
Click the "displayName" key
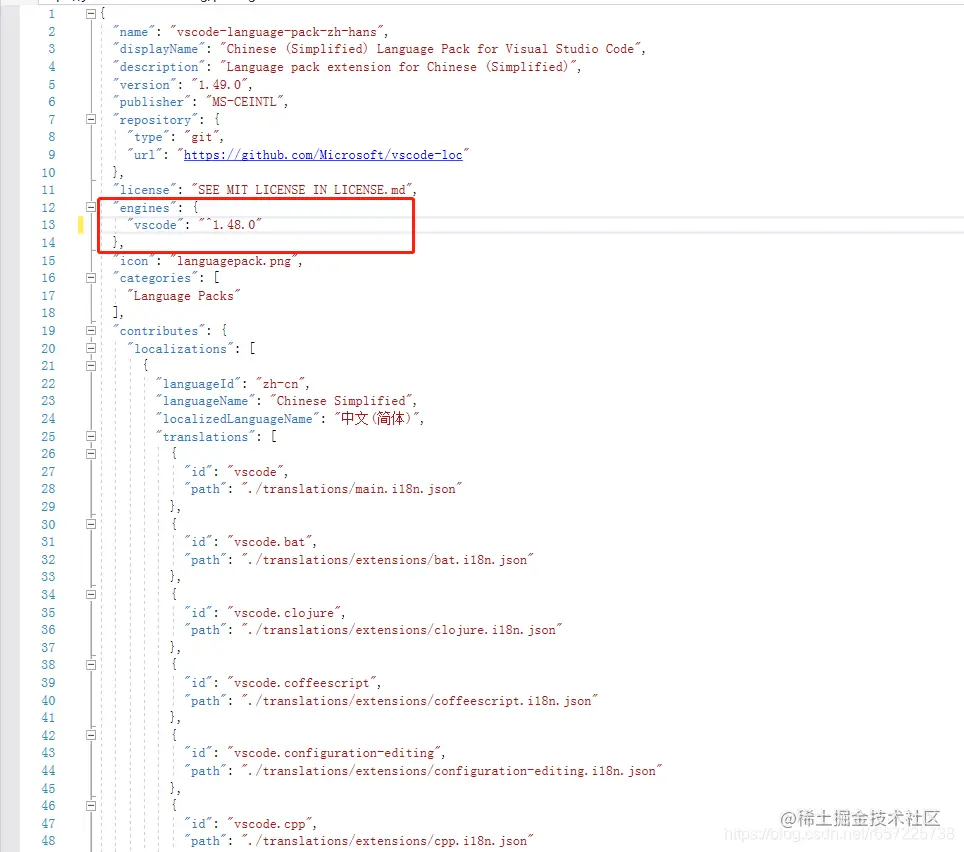coord(159,49)
